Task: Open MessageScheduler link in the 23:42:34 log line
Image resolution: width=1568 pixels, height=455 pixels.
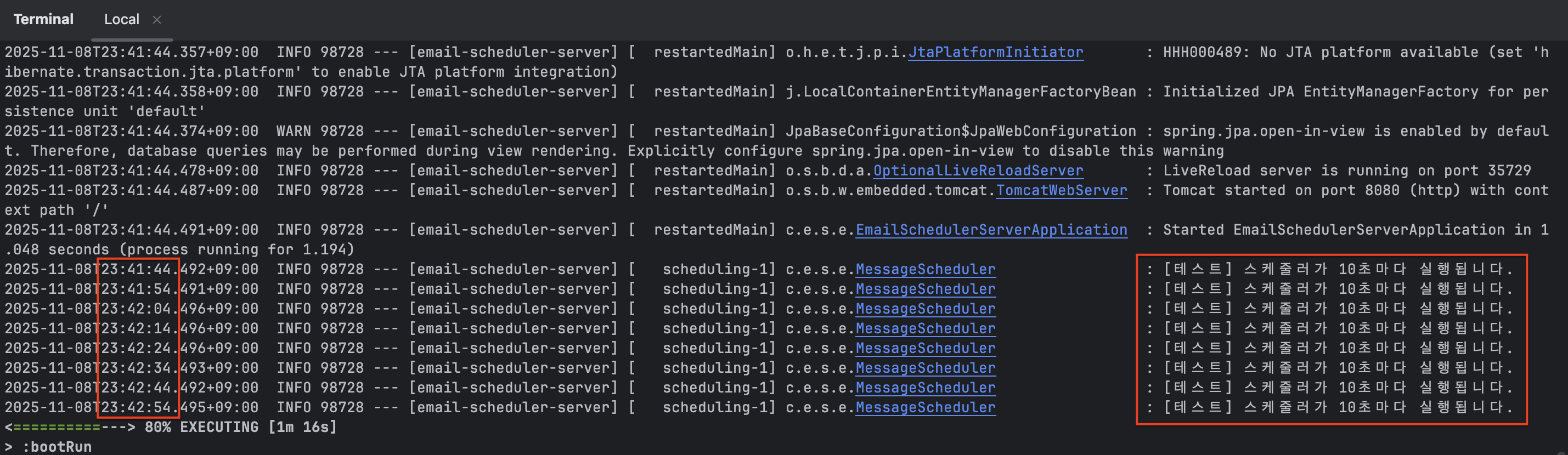Action: [925, 368]
